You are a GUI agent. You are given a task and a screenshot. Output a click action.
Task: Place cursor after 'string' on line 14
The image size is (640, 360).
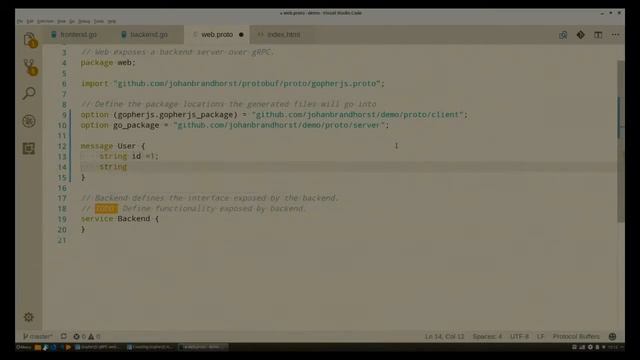pos(127,167)
